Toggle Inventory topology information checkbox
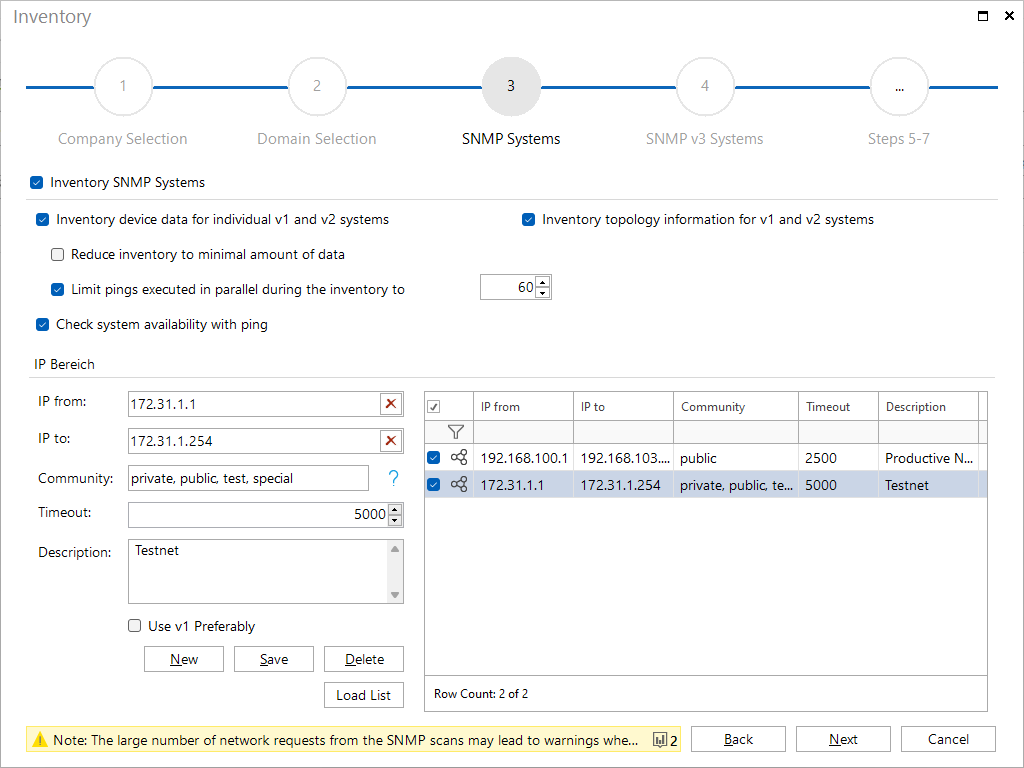This screenshot has height=768, width=1024. click(x=528, y=219)
